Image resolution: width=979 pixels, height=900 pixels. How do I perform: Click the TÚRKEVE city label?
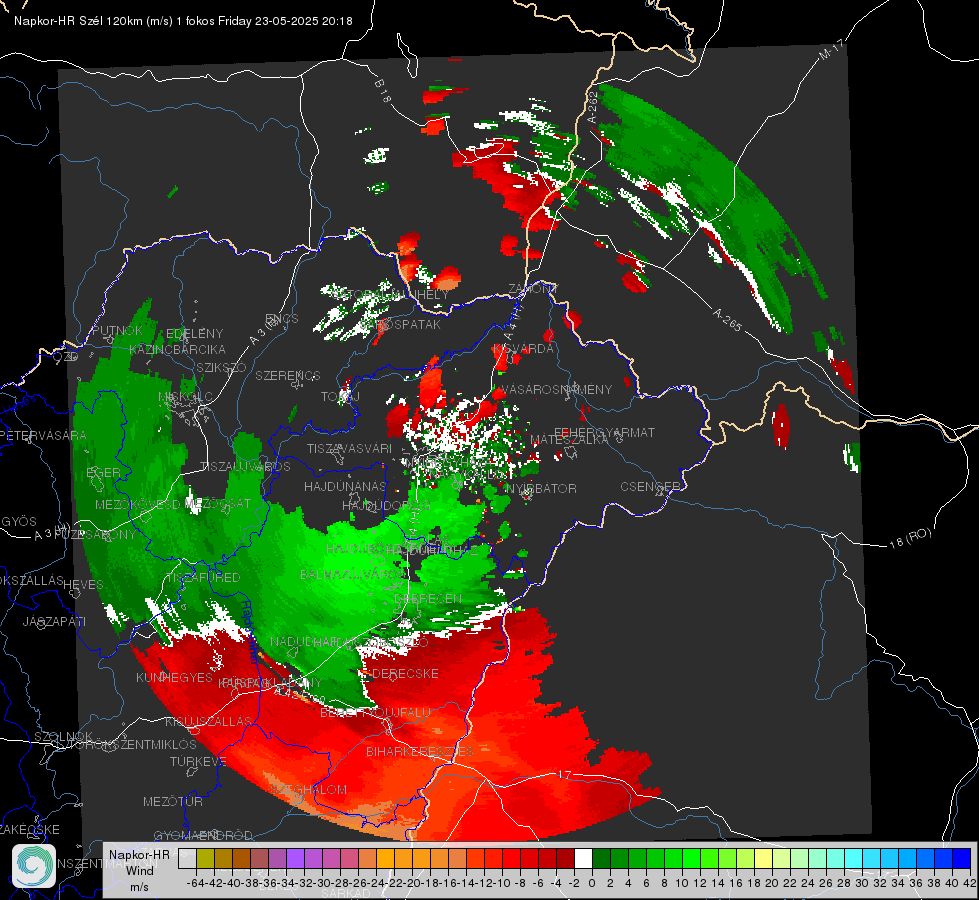[198, 761]
